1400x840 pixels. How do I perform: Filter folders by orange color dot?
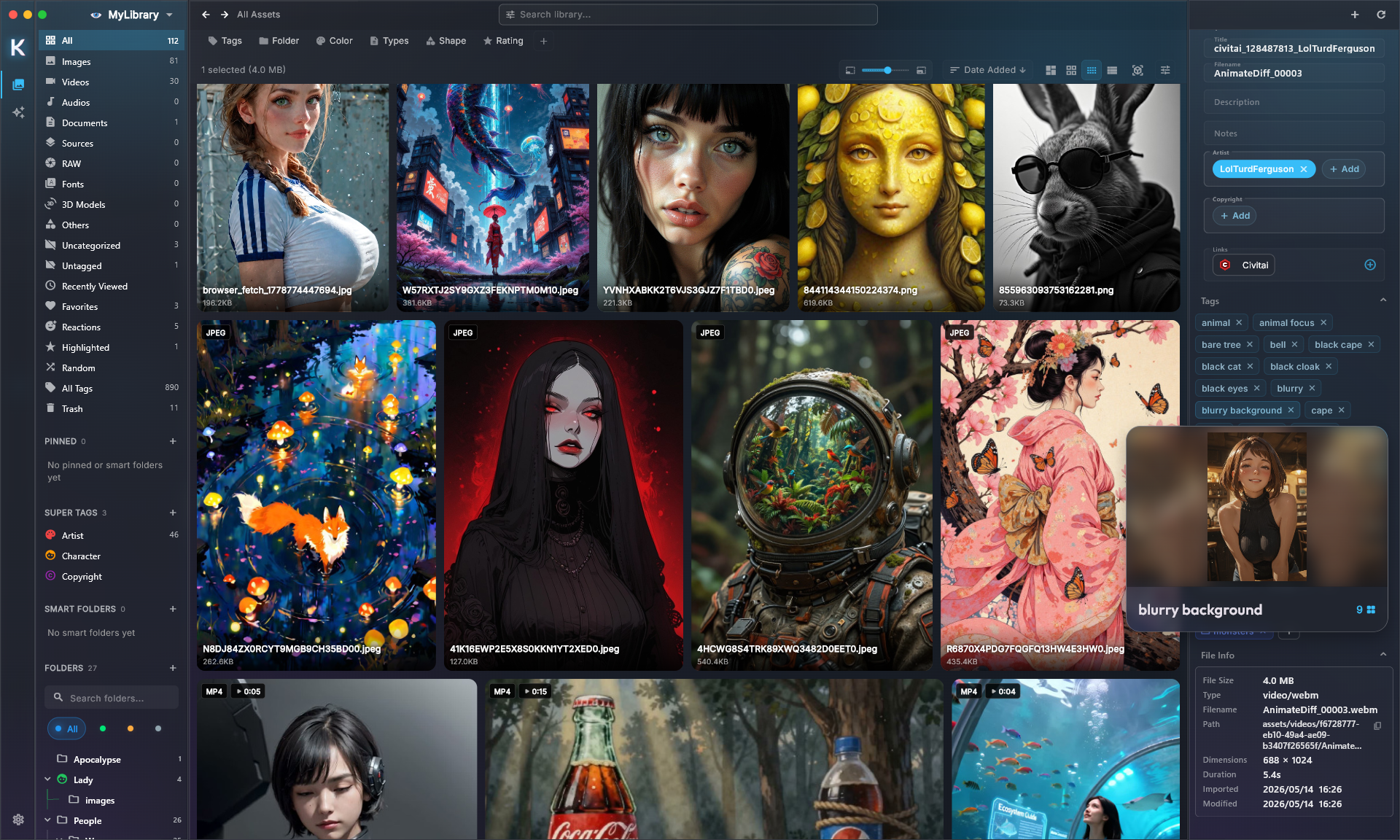pos(131,728)
